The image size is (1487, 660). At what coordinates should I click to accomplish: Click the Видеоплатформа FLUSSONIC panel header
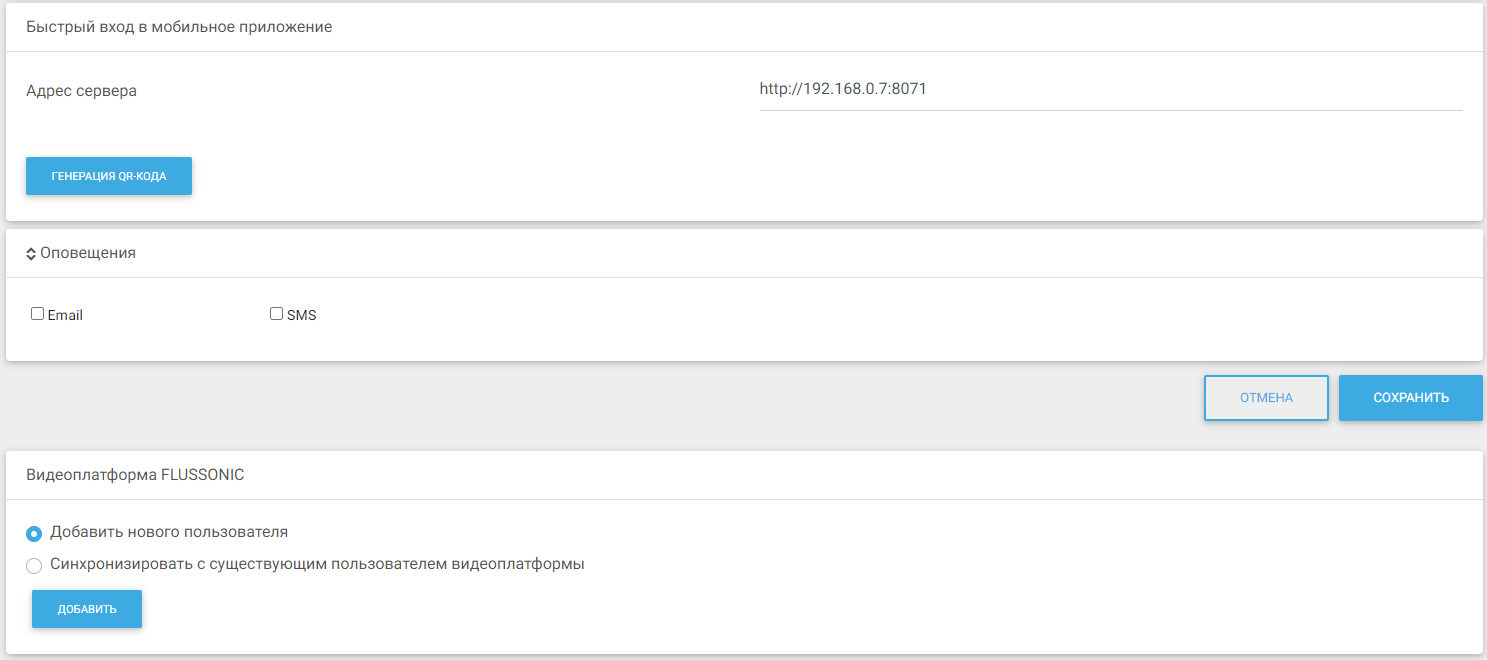click(x=135, y=475)
